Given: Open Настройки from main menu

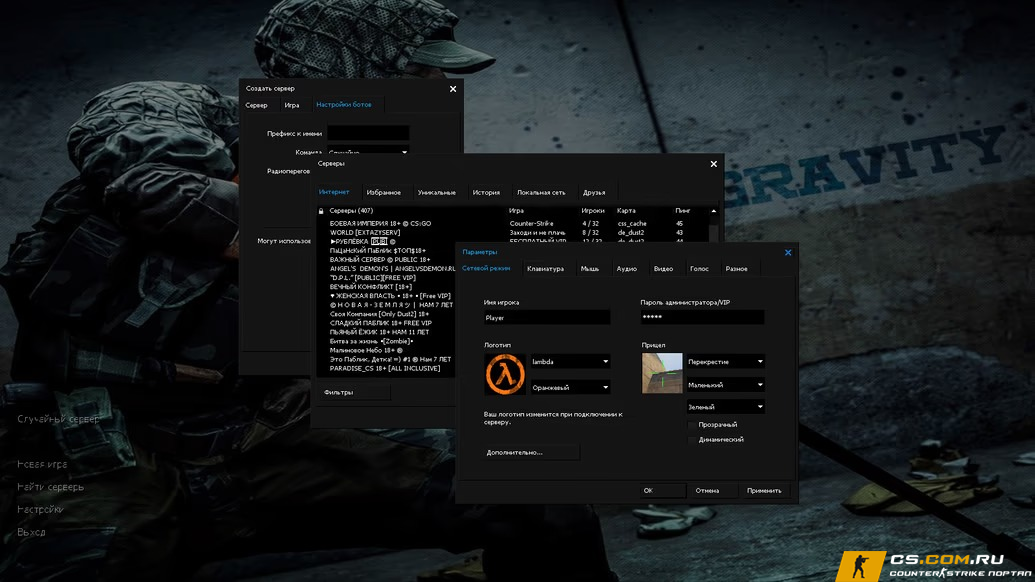Looking at the screenshot, I should tap(40, 509).
